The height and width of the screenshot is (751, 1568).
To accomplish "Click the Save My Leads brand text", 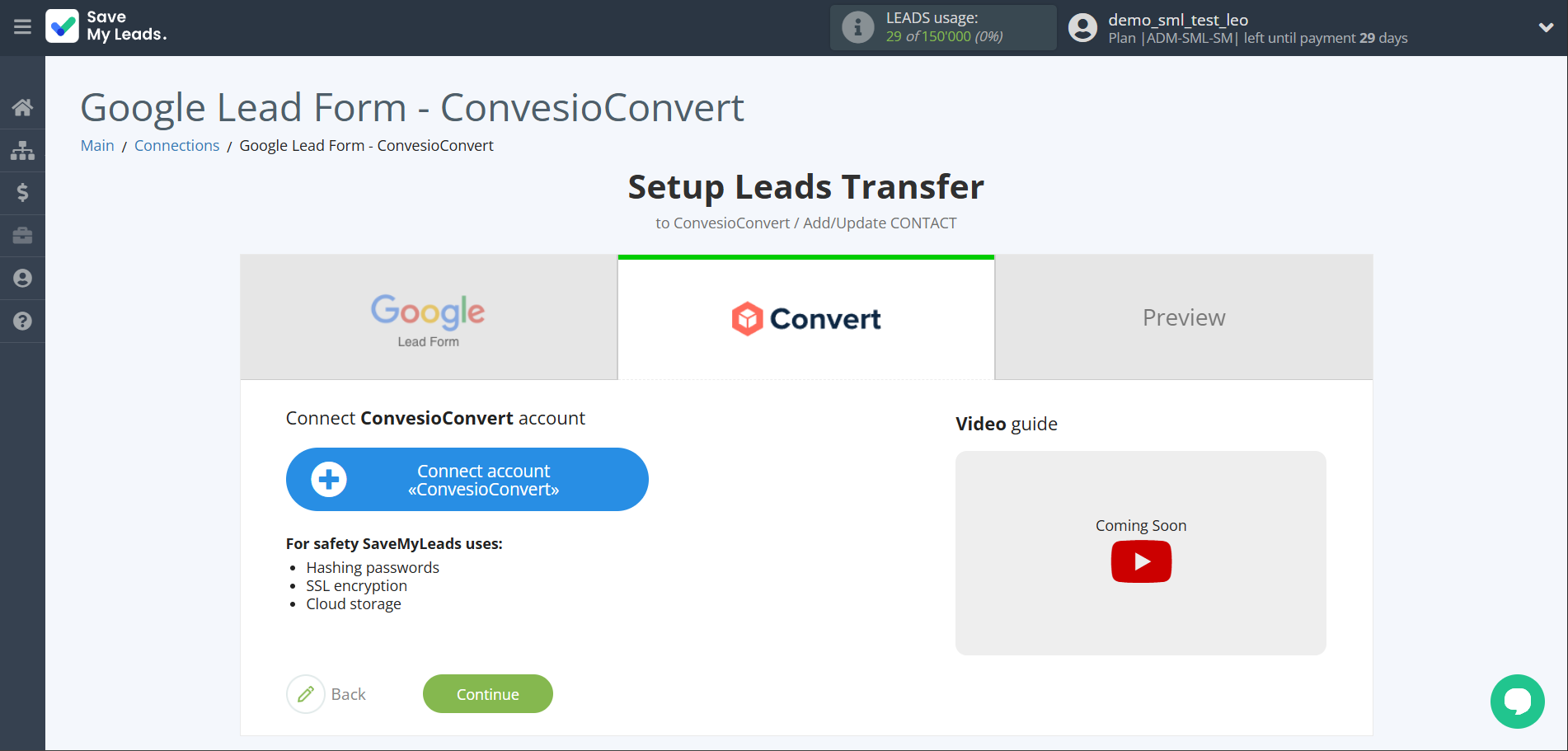I will (126, 26).
